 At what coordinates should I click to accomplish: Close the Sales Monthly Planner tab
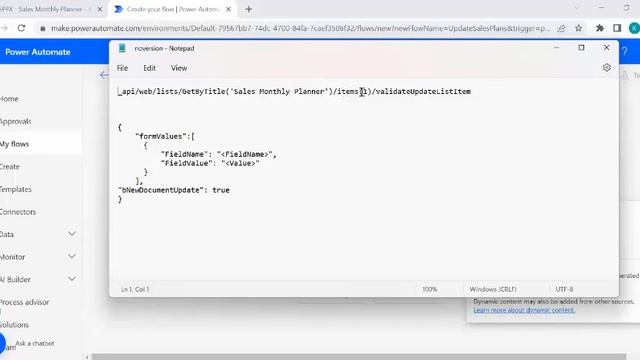[x=100, y=9]
